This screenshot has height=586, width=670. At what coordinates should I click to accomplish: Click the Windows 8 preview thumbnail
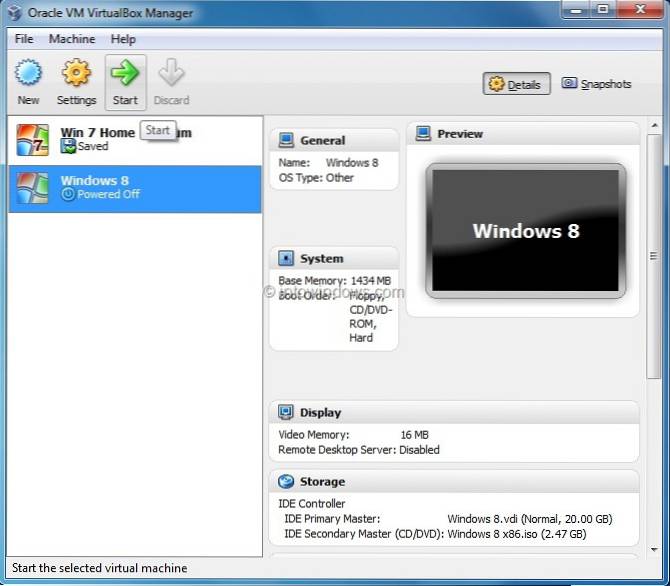tap(526, 231)
